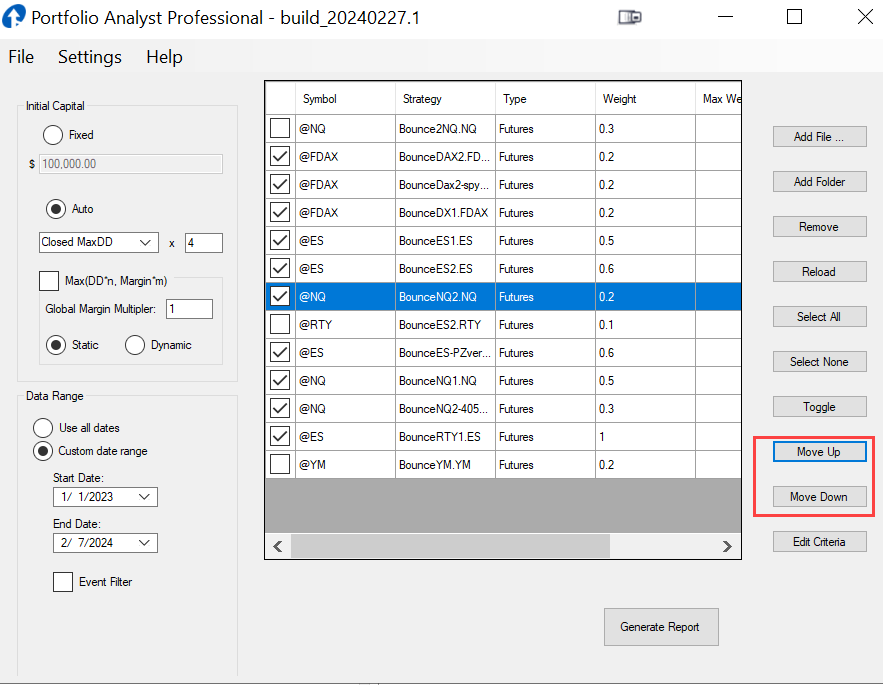Select the Fixed initial capital option

[52, 135]
